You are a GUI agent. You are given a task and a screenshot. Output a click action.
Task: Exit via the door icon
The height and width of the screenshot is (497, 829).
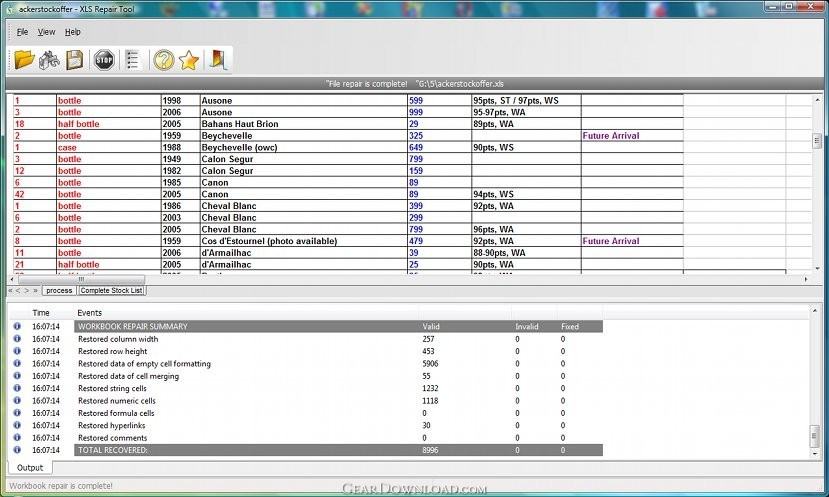218,60
